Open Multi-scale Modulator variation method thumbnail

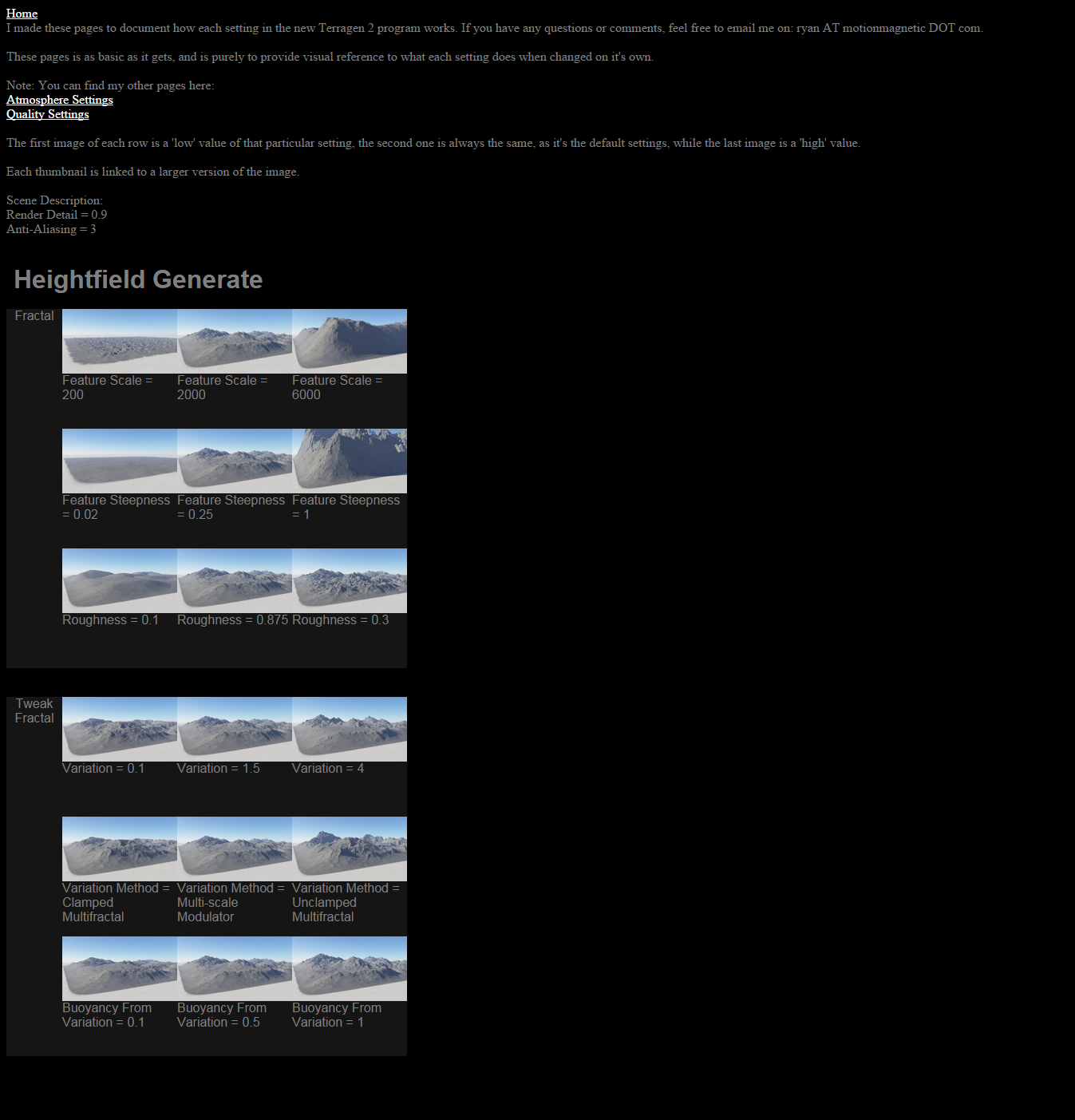click(235, 849)
